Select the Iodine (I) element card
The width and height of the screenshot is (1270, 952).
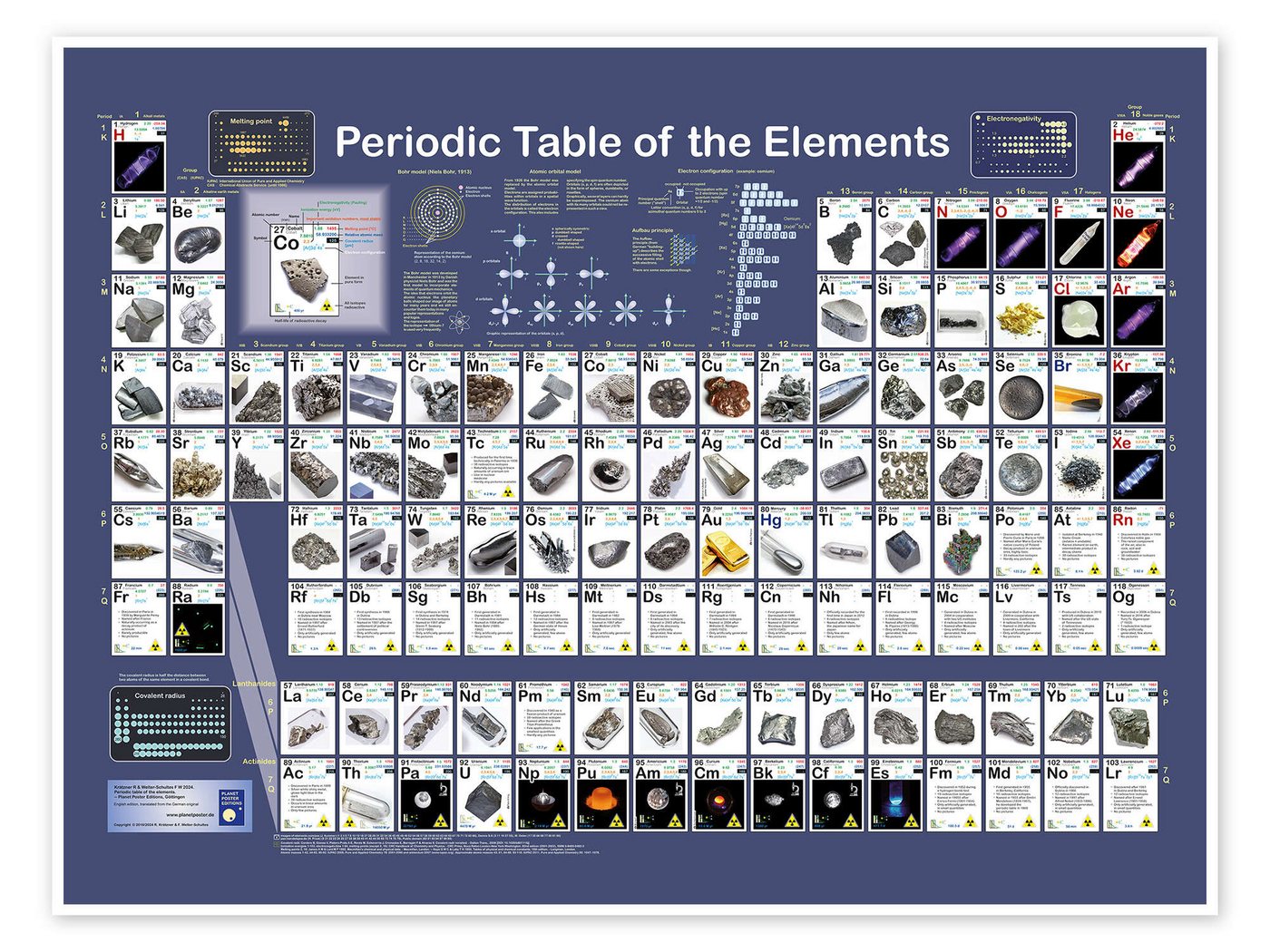(1080, 464)
